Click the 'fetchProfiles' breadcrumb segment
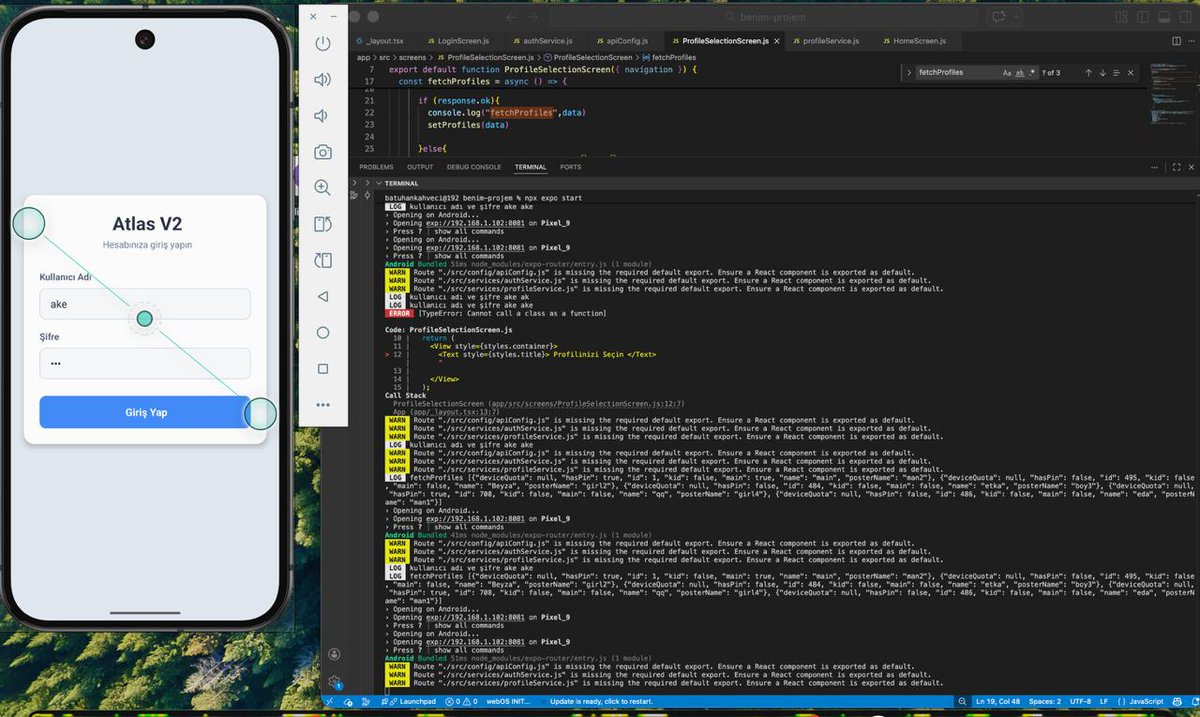This screenshot has height=717, width=1200. (x=673, y=57)
